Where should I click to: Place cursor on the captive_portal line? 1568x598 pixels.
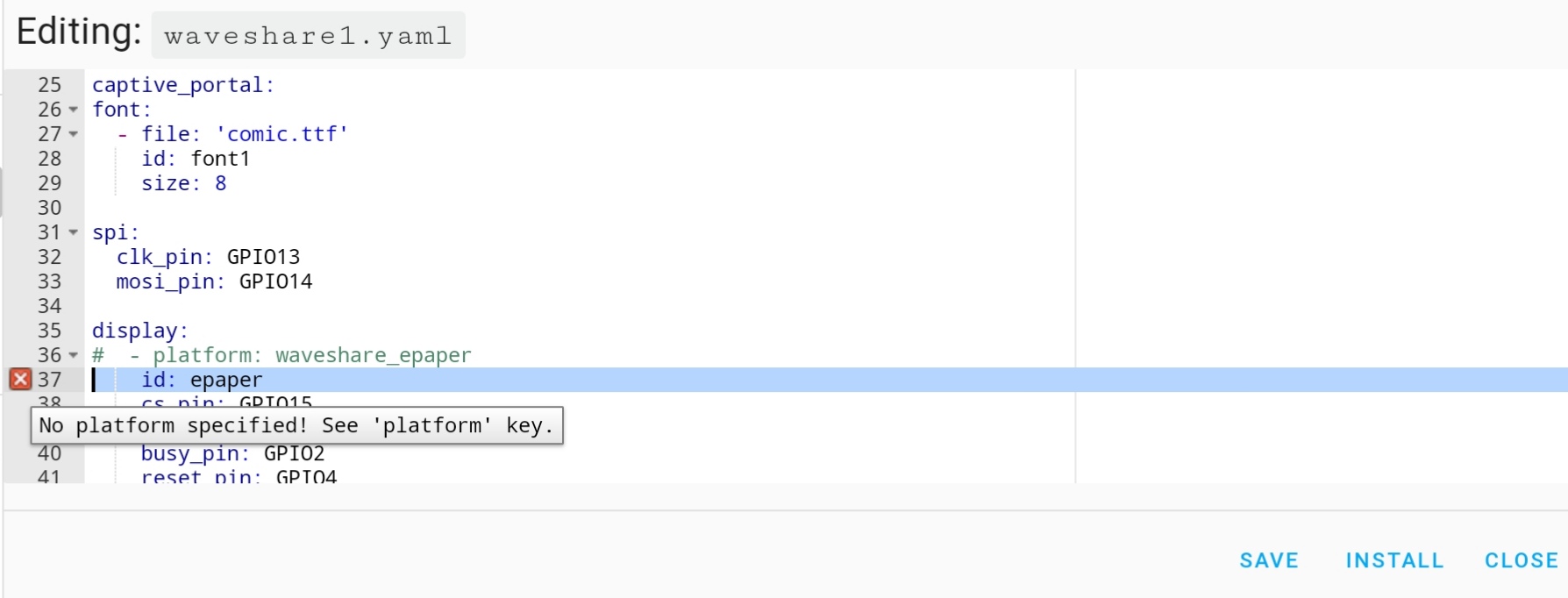tap(183, 85)
